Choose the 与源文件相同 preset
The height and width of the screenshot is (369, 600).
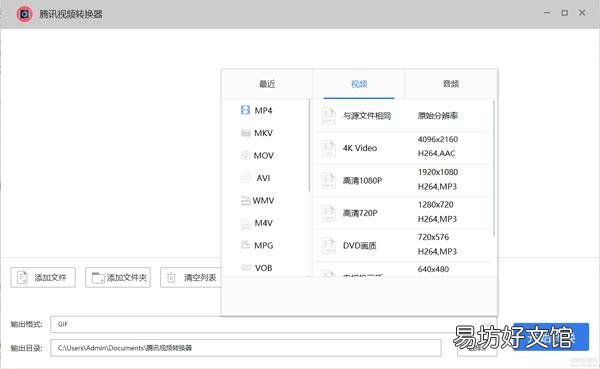(402, 116)
